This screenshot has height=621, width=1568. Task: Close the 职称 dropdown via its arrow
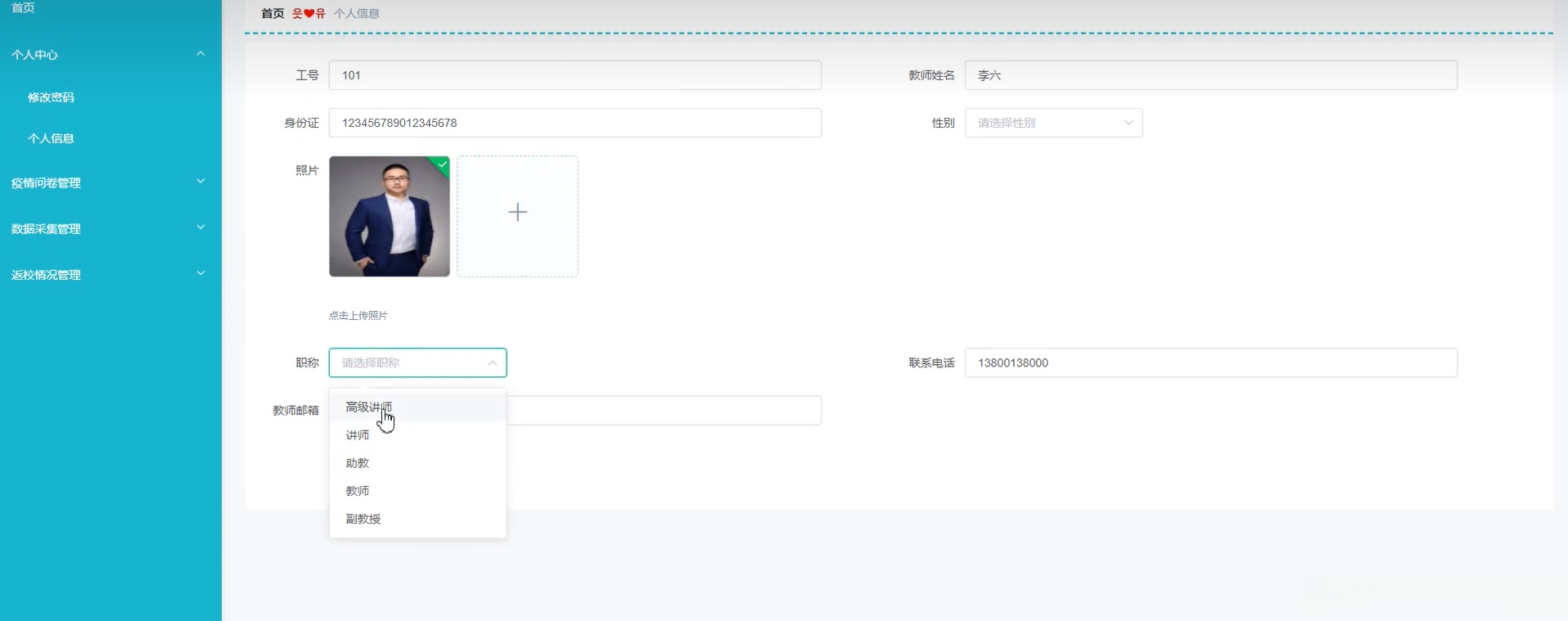pos(492,363)
